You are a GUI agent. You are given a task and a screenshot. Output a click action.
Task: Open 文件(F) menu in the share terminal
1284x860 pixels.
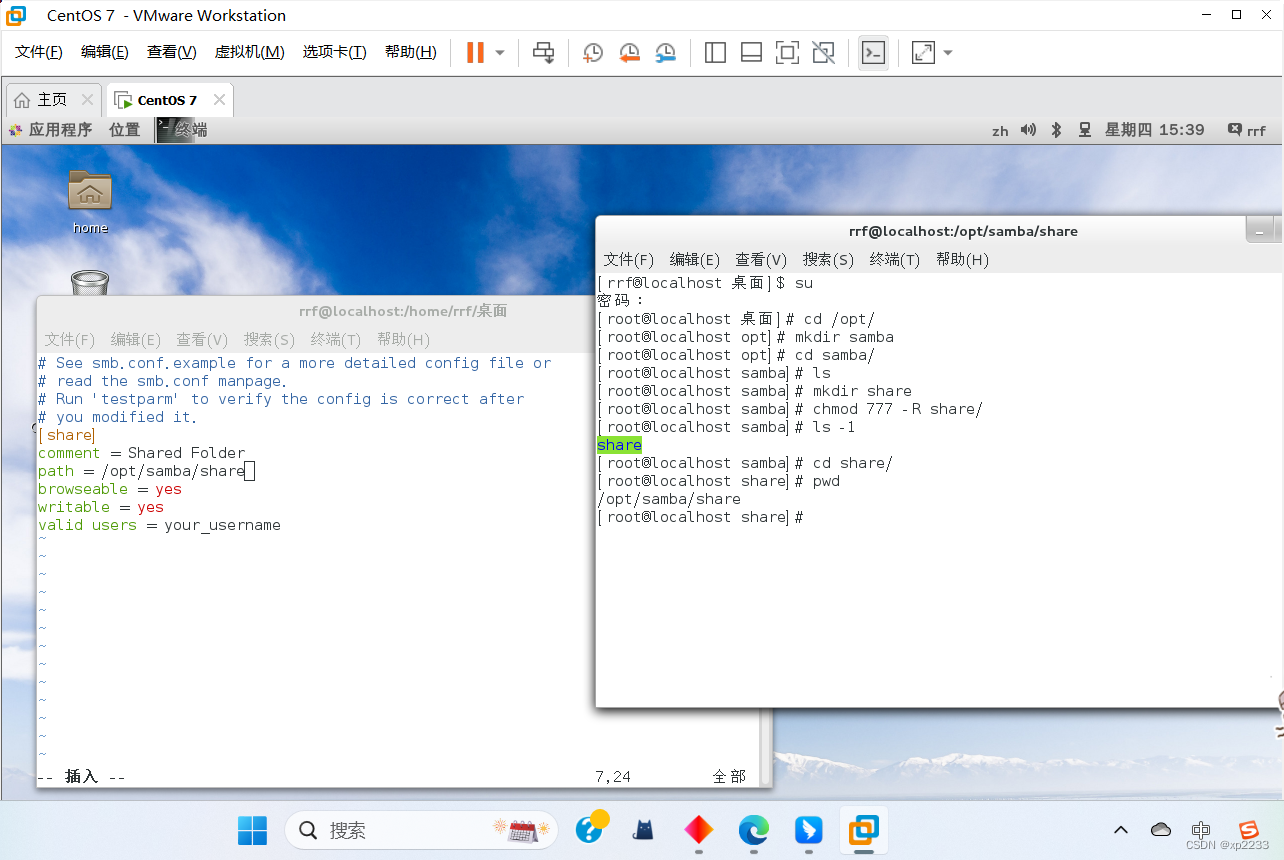(x=629, y=259)
